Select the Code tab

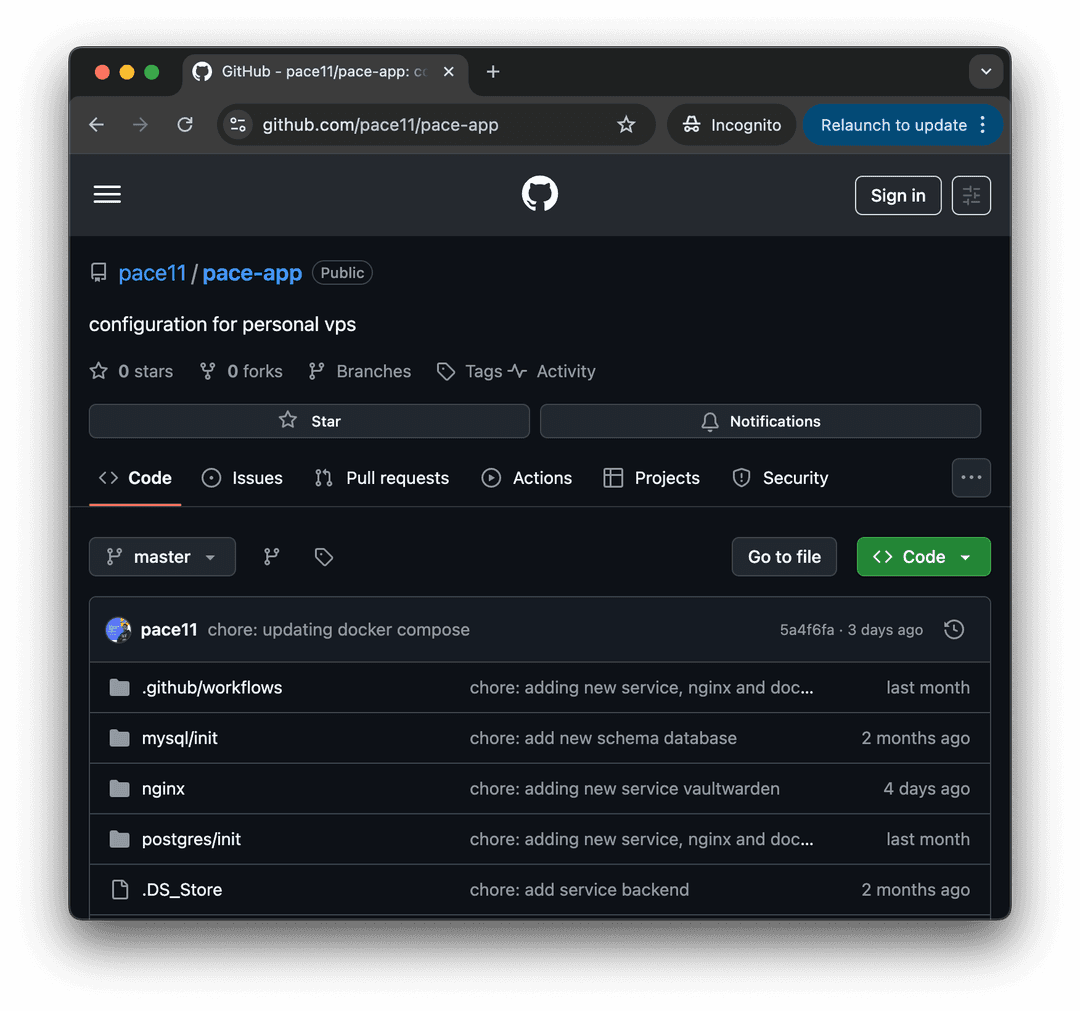click(x=135, y=478)
